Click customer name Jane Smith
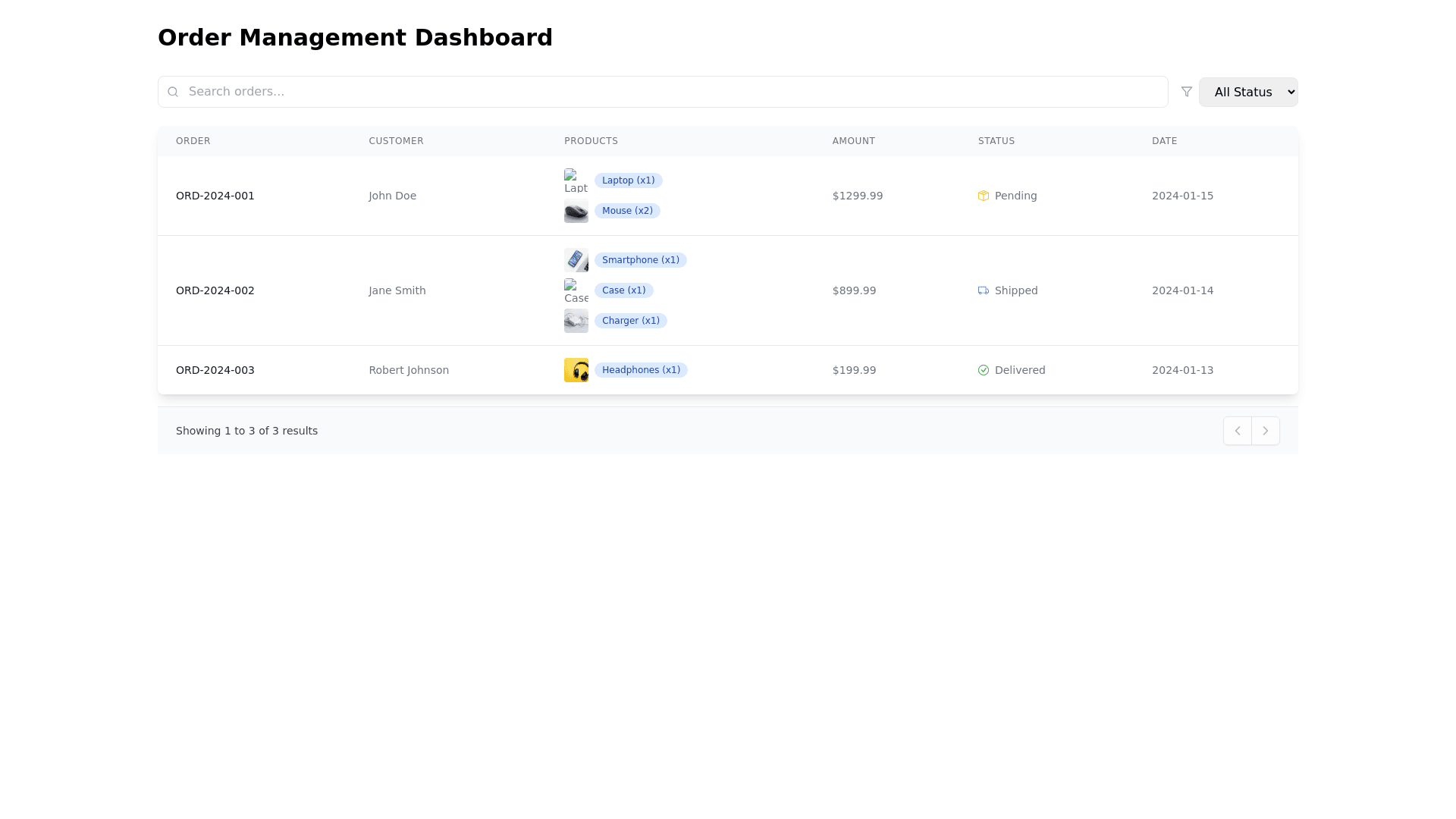 [x=397, y=290]
